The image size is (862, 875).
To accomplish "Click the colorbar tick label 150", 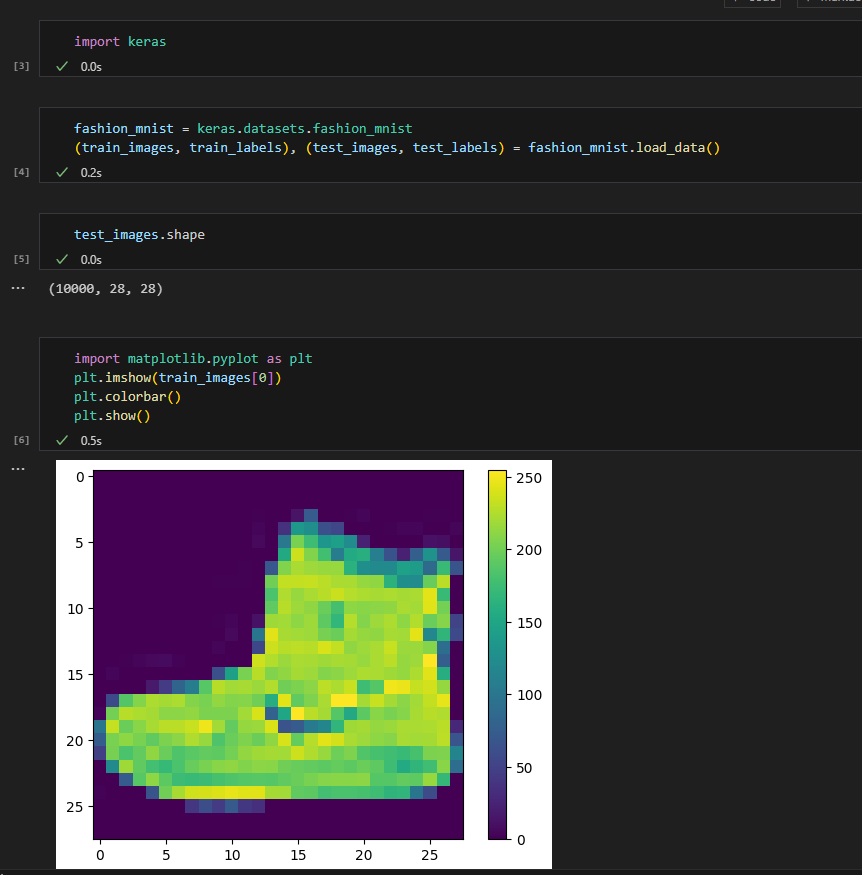I will 529,623.
